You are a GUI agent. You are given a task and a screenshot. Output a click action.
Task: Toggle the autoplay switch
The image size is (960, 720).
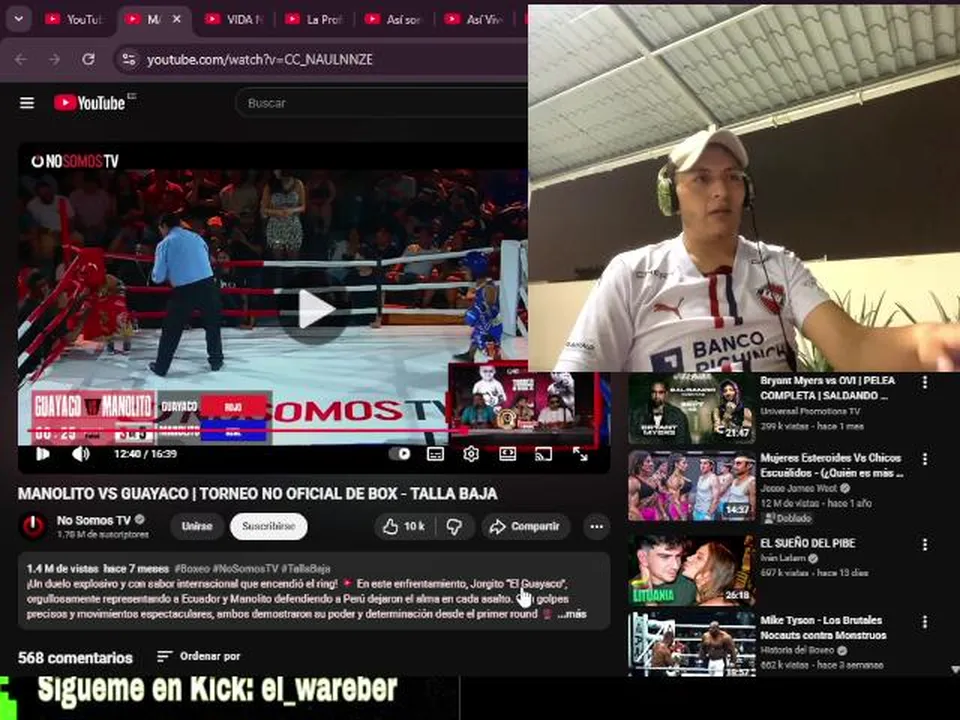400,454
